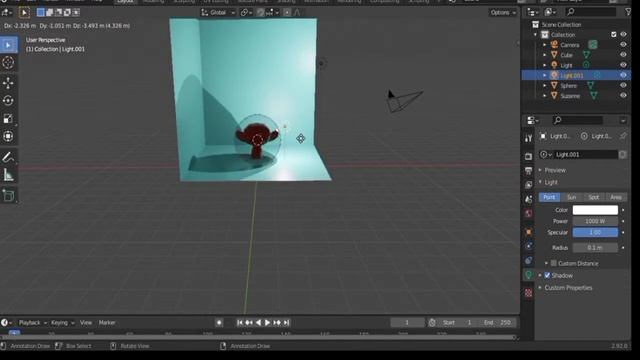The height and width of the screenshot is (360, 640).
Task: Open the light Color swatch
Action: coord(595,210)
